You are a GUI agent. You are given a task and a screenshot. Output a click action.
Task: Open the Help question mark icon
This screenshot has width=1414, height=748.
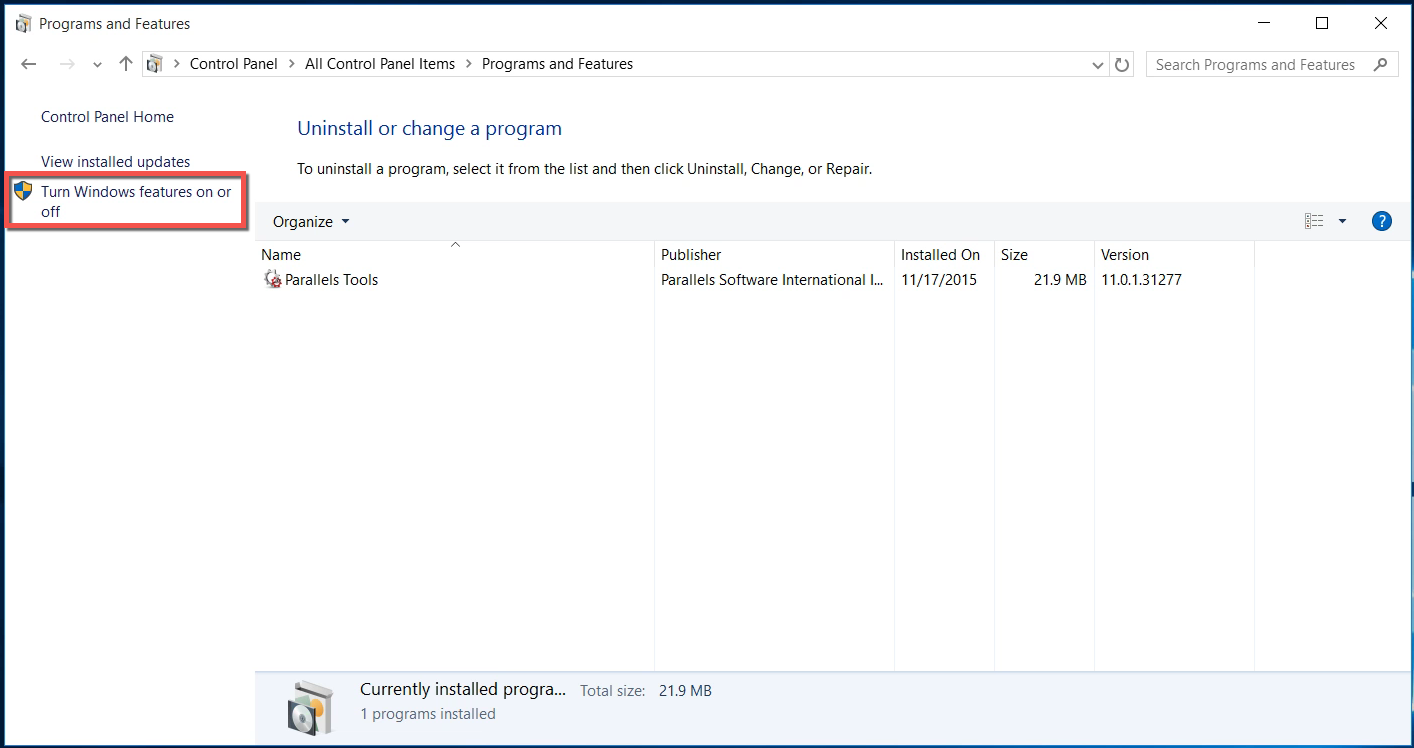(1382, 221)
